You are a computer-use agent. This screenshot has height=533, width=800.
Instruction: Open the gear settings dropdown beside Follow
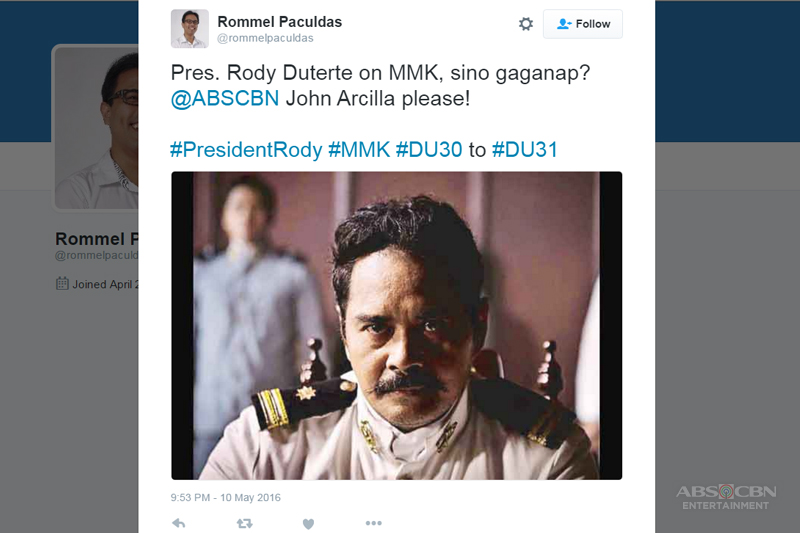click(526, 24)
